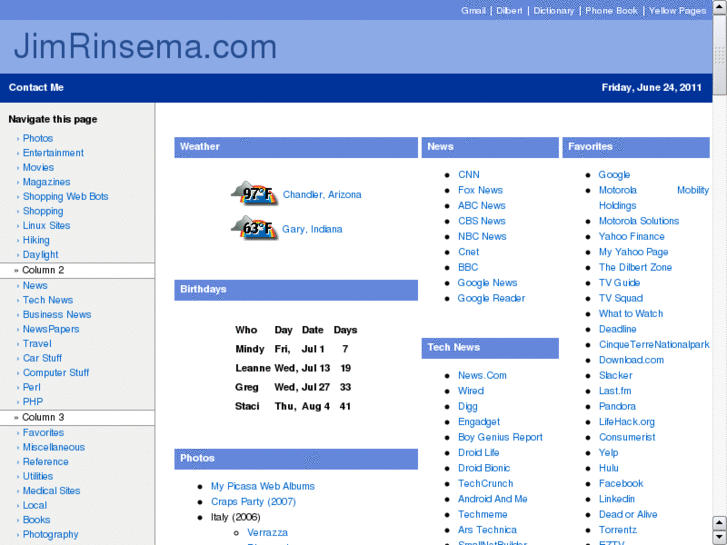Open the Engadget link
This screenshot has width=727, height=545.
pos(478,422)
